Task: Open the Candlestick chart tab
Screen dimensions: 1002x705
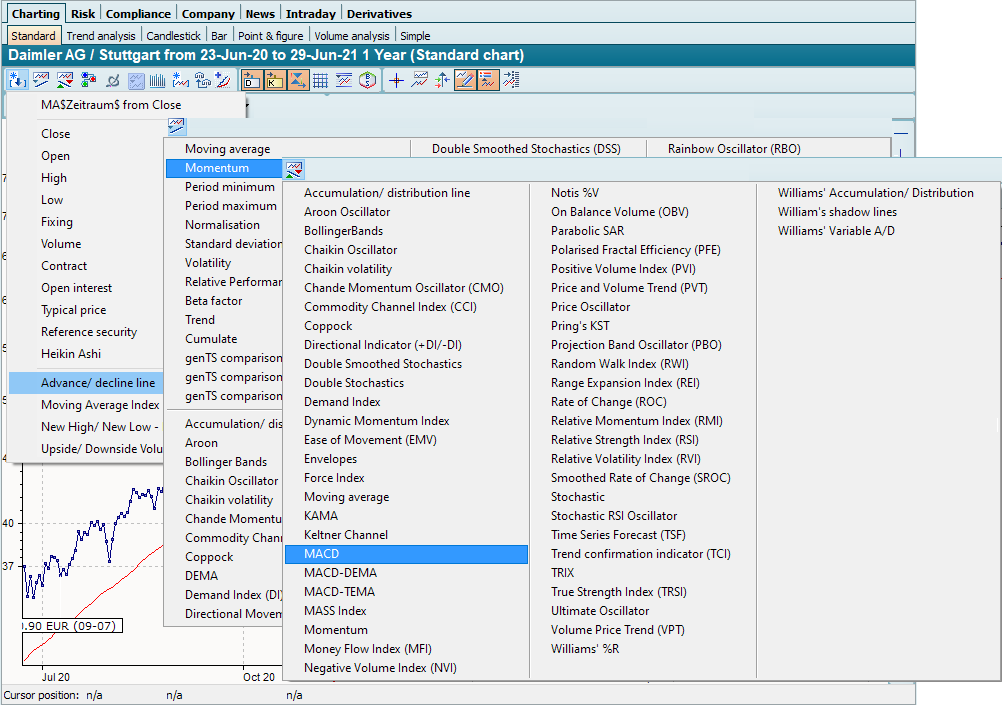Action: (173, 36)
